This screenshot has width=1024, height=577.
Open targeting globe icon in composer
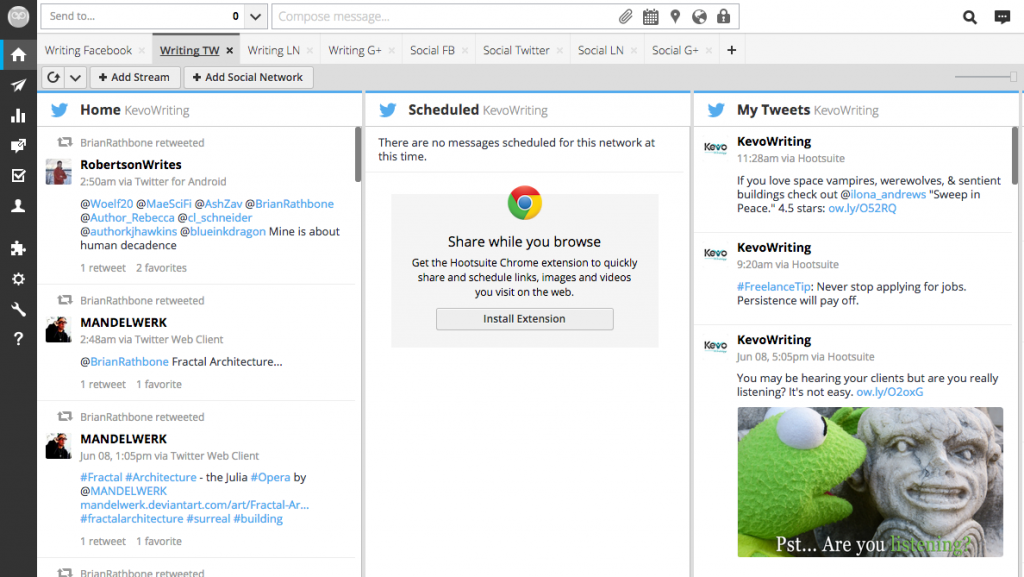point(699,16)
